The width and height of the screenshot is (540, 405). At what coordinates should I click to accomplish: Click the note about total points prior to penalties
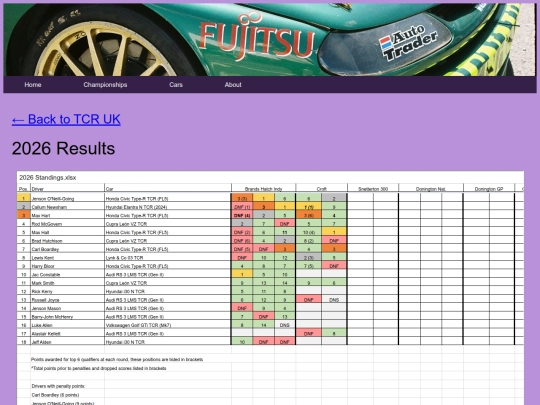(x=98, y=368)
